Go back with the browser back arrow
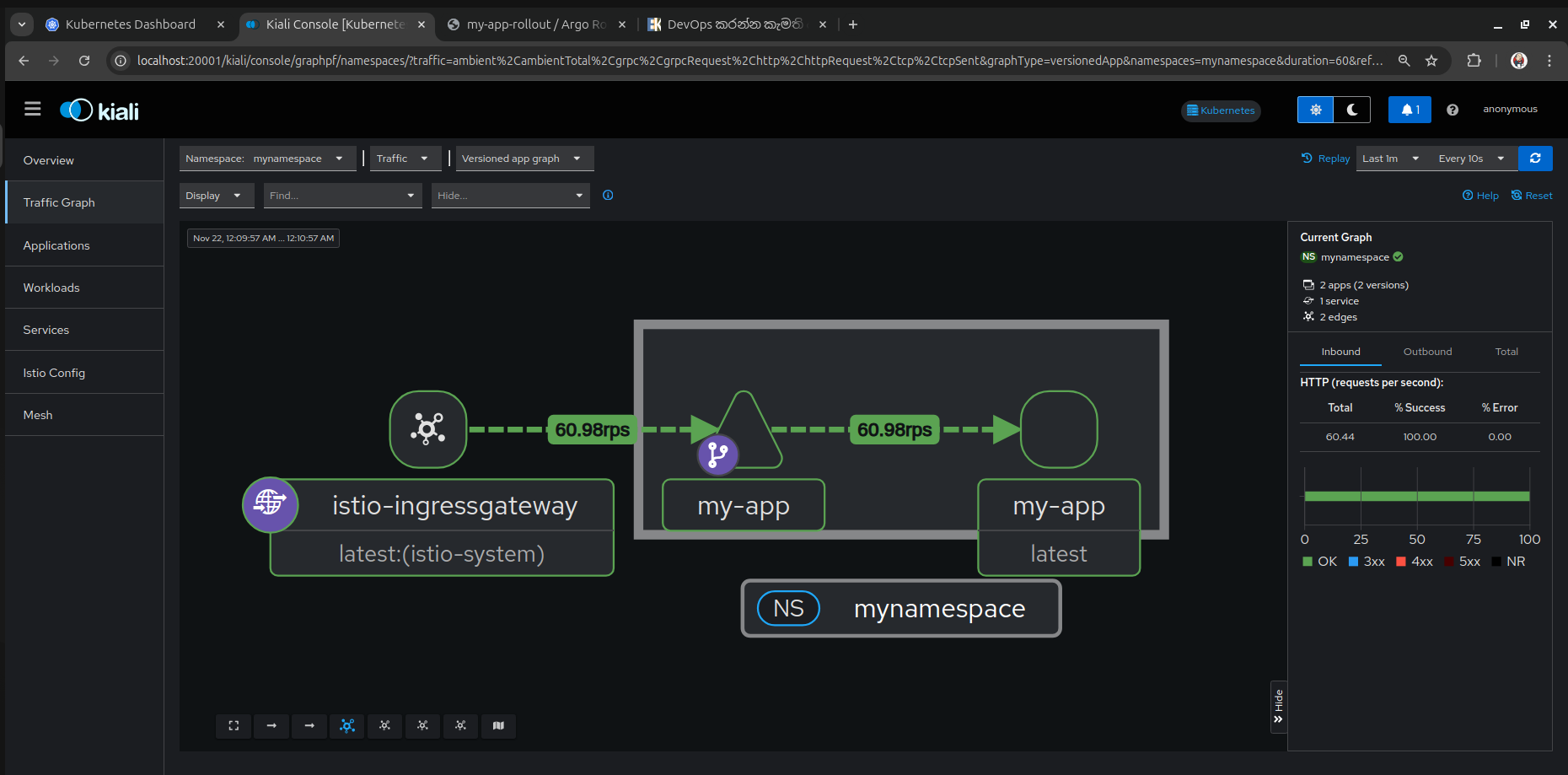 (x=24, y=61)
